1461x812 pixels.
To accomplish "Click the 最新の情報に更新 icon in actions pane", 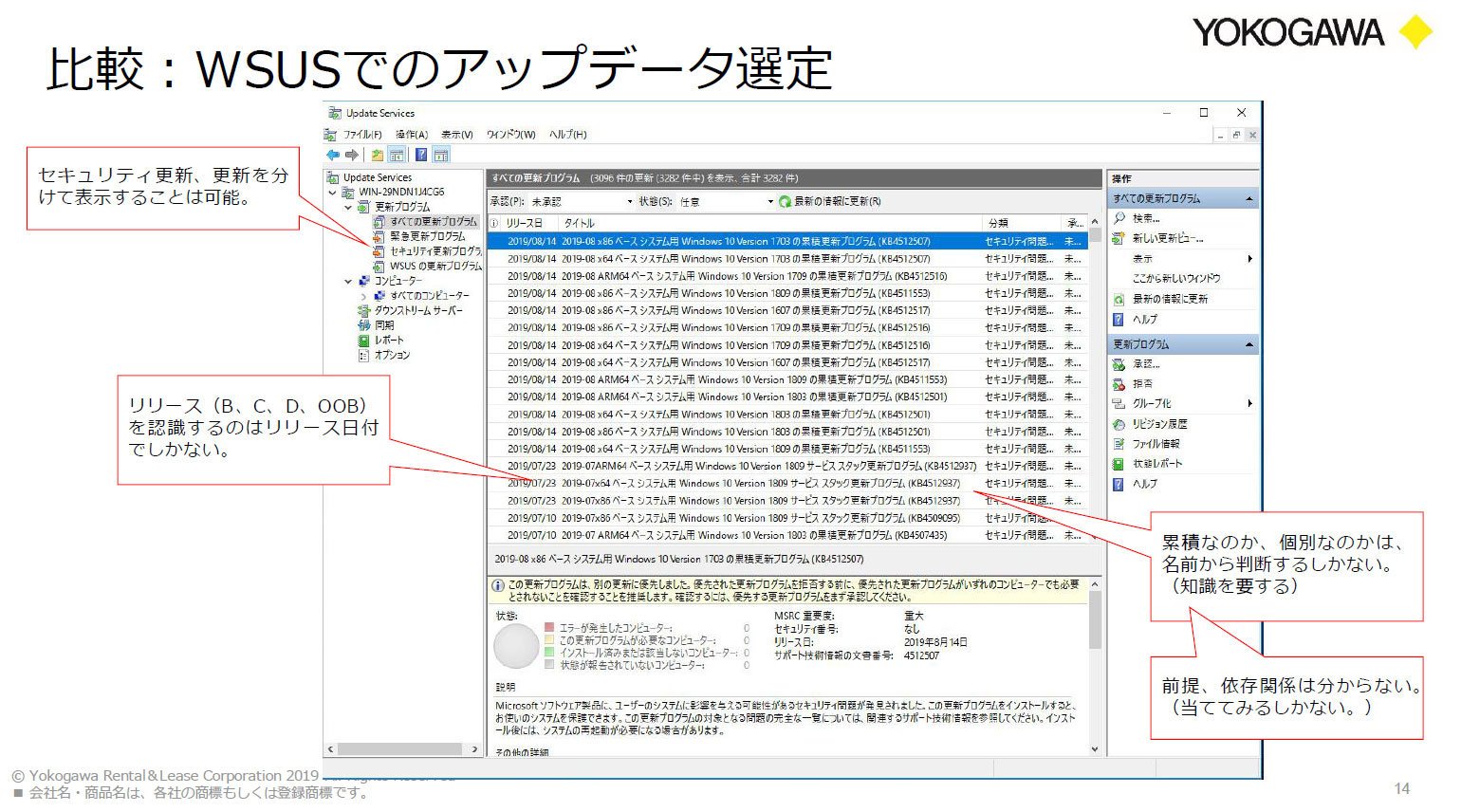I will 1119,299.
